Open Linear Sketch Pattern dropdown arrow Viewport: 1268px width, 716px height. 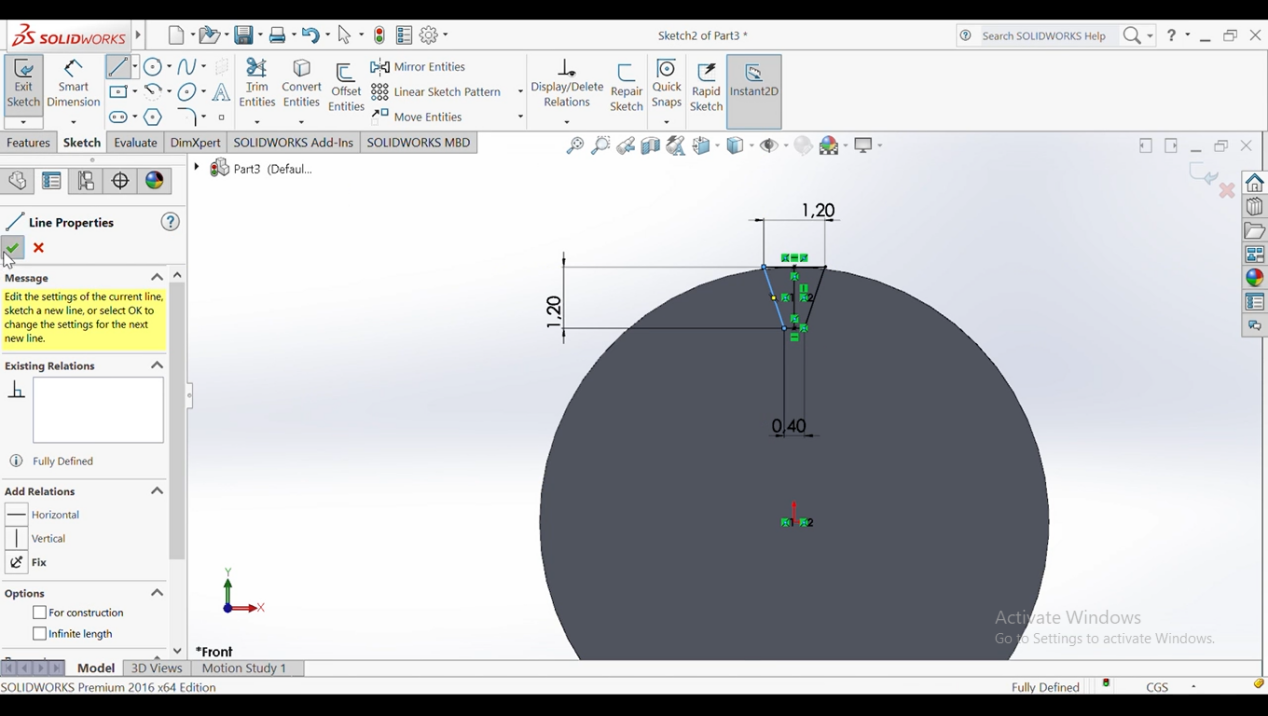click(520, 92)
